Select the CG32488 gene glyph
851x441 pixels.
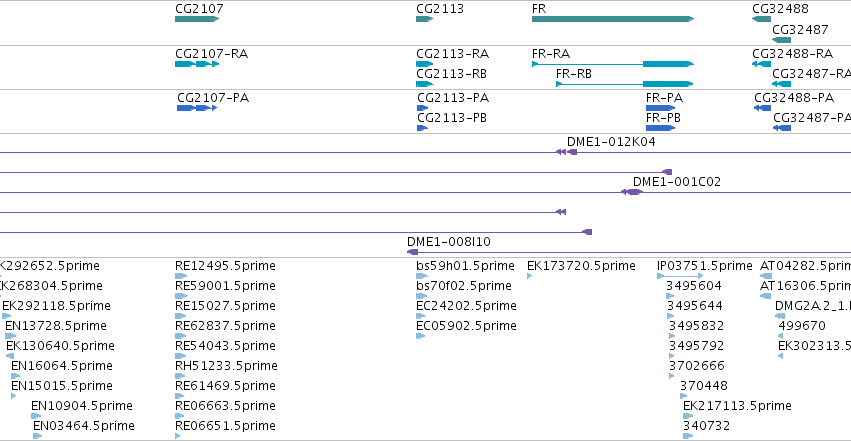tap(761, 19)
